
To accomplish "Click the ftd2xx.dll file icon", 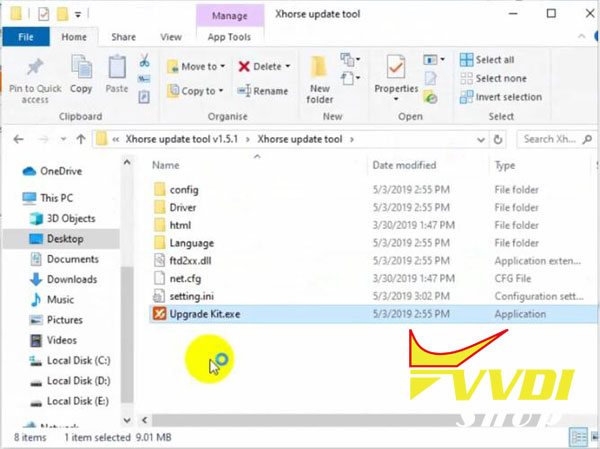I will 159,261.
